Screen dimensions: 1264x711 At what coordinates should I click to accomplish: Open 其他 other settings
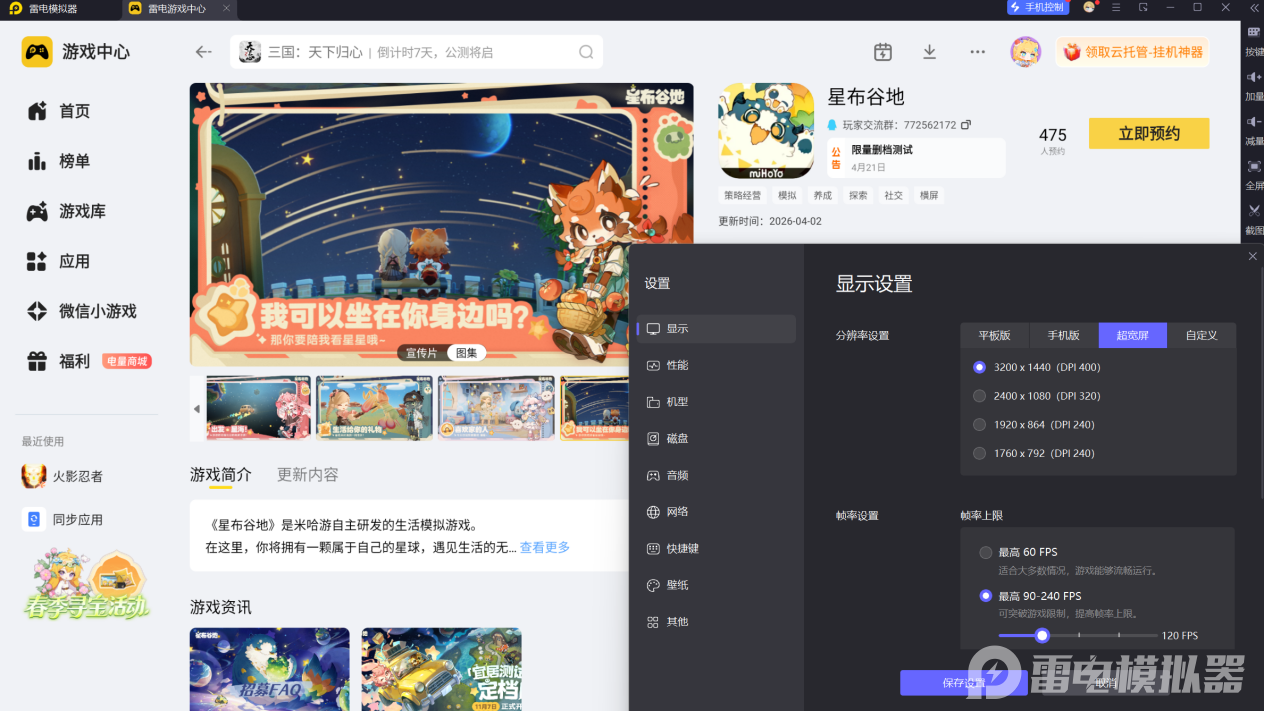716,621
